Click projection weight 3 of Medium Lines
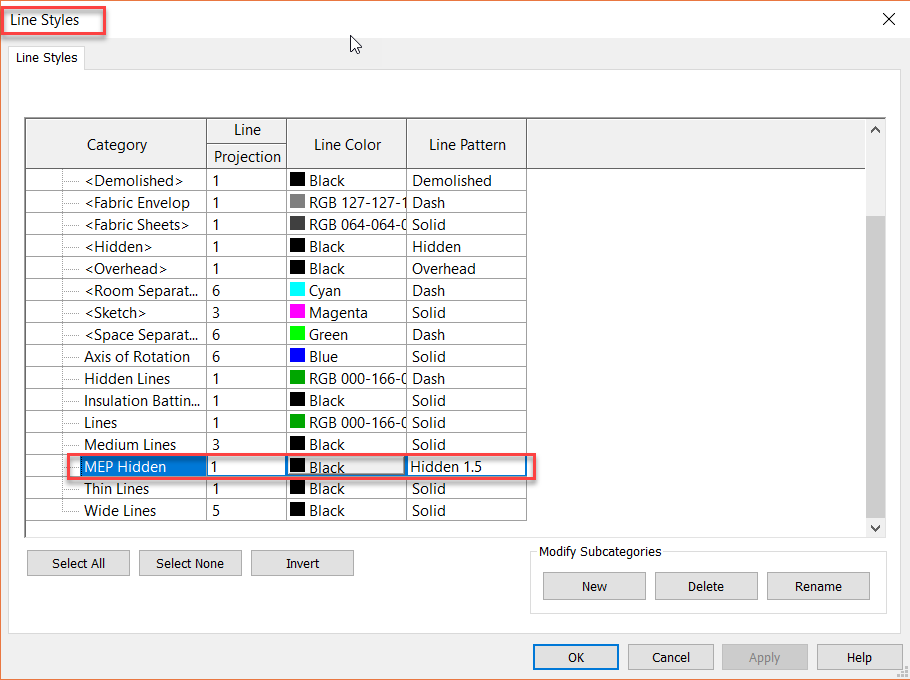Screen dimensions: 910x680 coord(247,444)
